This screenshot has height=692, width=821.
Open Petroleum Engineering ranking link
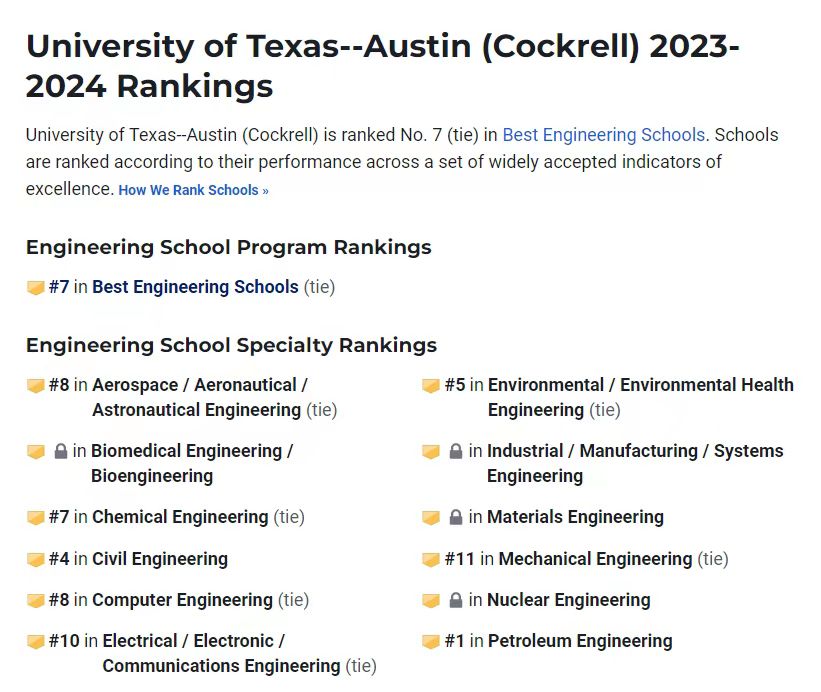[580, 641]
